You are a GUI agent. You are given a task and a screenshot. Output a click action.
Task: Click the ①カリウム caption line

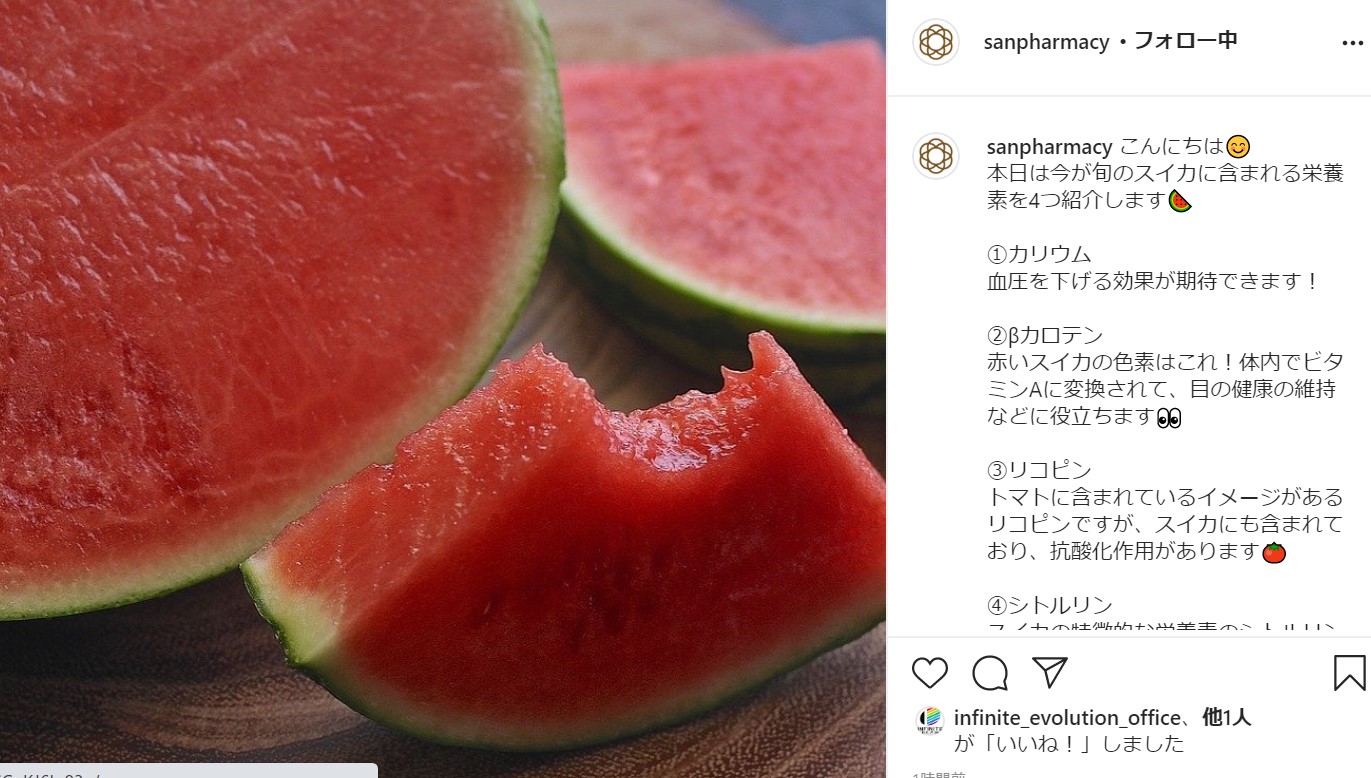(x=1039, y=254)
